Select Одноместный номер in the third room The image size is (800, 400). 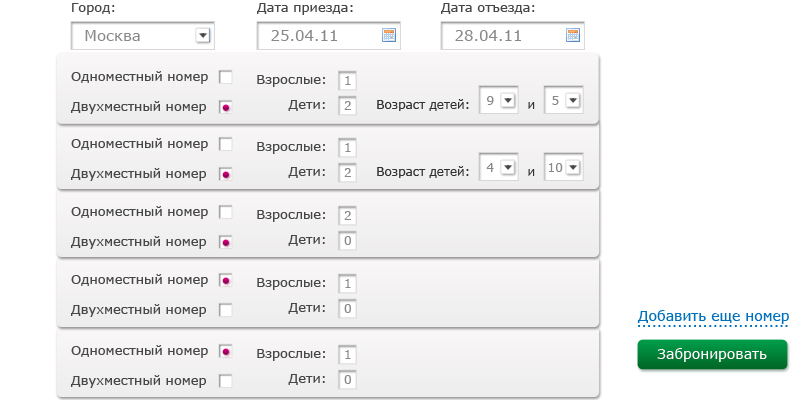tap(226, 212)
